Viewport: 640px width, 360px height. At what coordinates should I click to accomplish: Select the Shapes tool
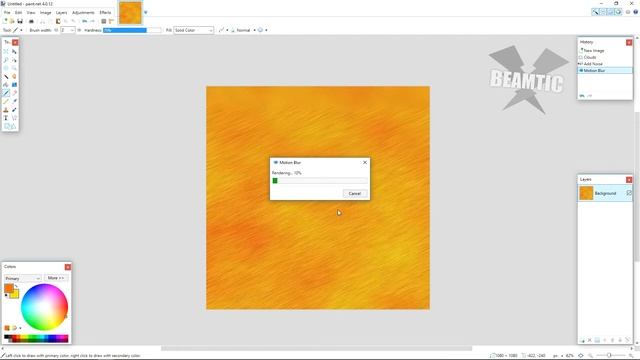pyautogui.click(x=10, y=127)
